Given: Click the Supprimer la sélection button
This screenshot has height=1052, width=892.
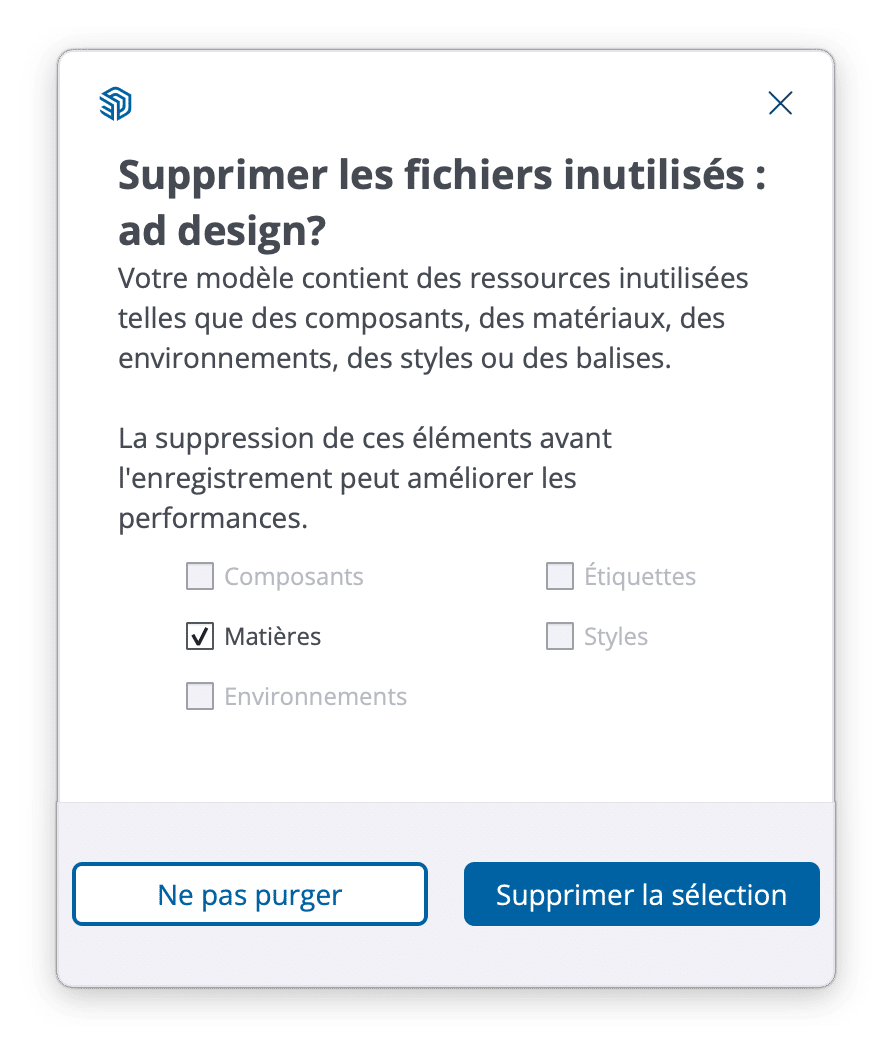Looking at the screenshot, I should click(x=641, y=894).
